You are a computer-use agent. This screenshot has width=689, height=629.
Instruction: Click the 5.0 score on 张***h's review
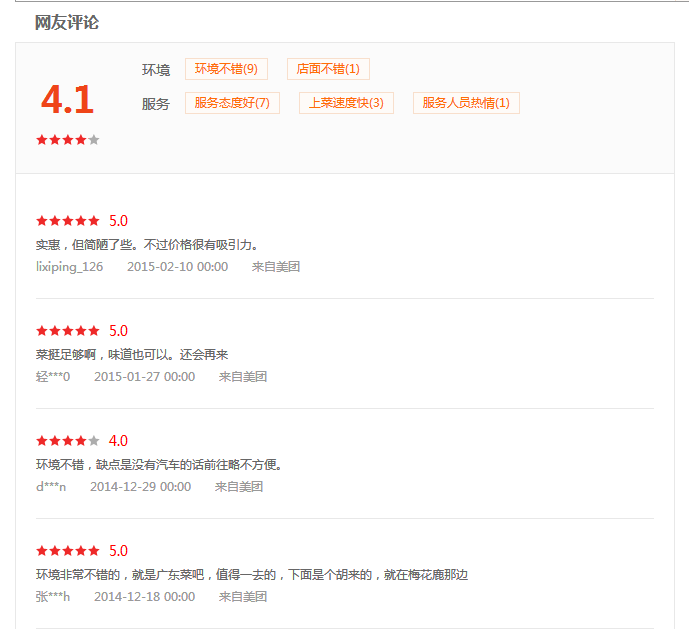point(118,550)
